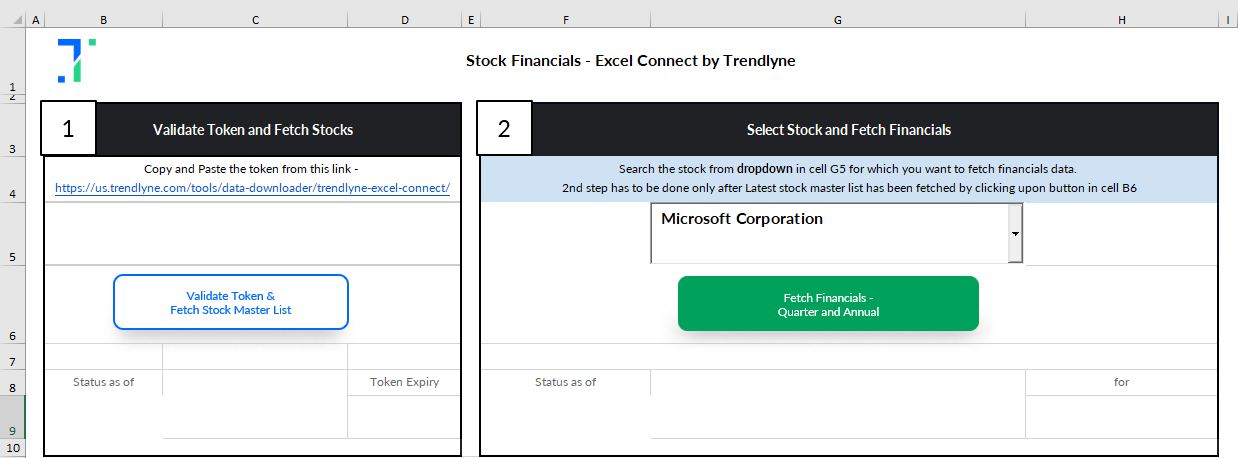1238x458 pixels.
Task: Click the 'Validate Token and Fetch Stocks' header
Action: tap(253, 130)
